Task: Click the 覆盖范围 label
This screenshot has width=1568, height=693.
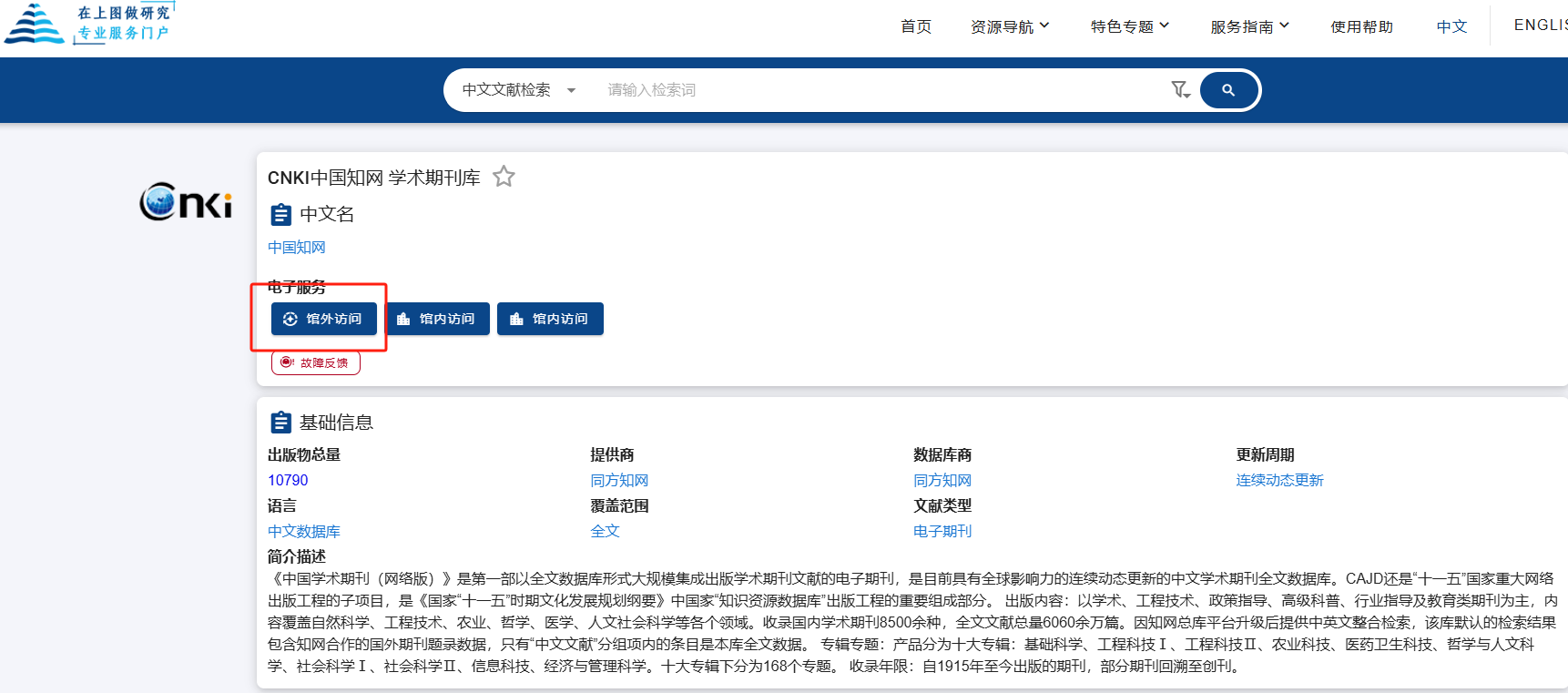Action: 619,505
